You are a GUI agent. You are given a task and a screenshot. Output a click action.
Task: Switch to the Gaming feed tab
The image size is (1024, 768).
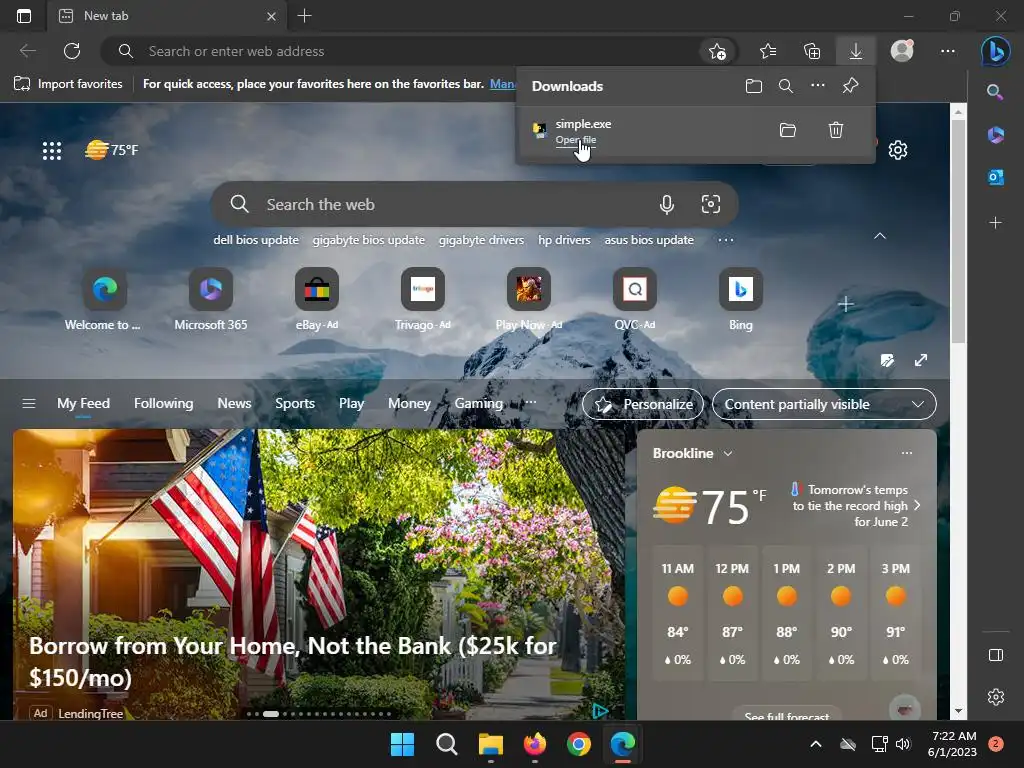pyautogui.click(x=478, y=404)
